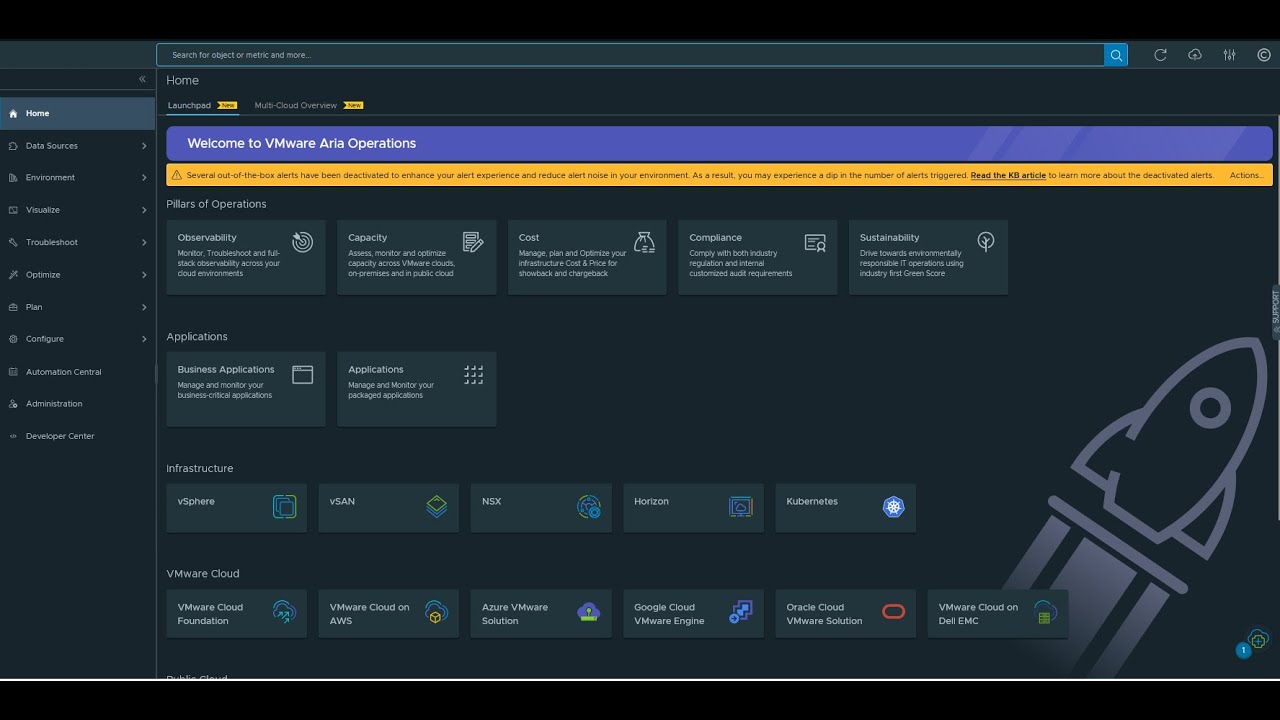1280x720 pixels.
Task: Click the search input field
Action: tap(630, 55)
